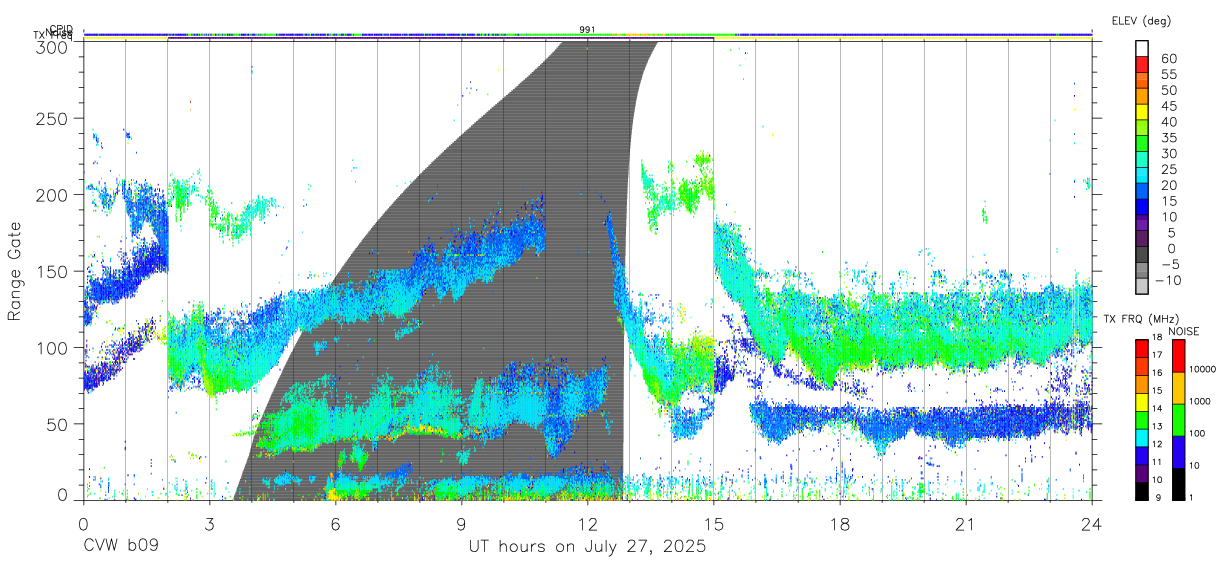Click the "15" tick label on time axis
This screenshot has width=1228, height=567.
[x=714, y=525]
